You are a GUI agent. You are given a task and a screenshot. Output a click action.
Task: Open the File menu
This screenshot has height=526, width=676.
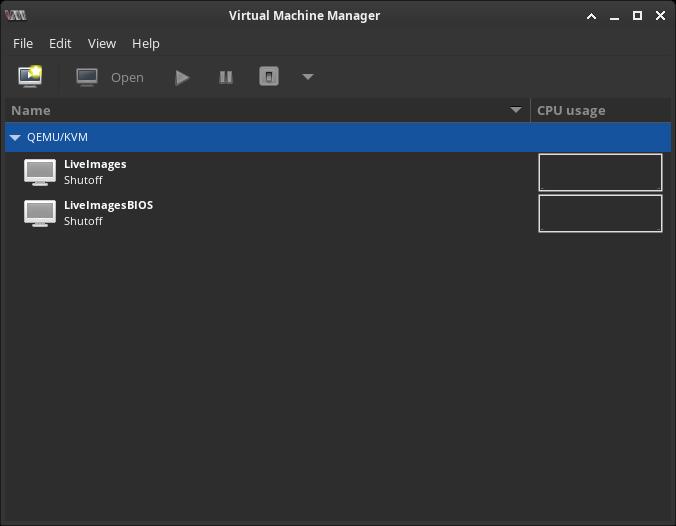point(23,44)
